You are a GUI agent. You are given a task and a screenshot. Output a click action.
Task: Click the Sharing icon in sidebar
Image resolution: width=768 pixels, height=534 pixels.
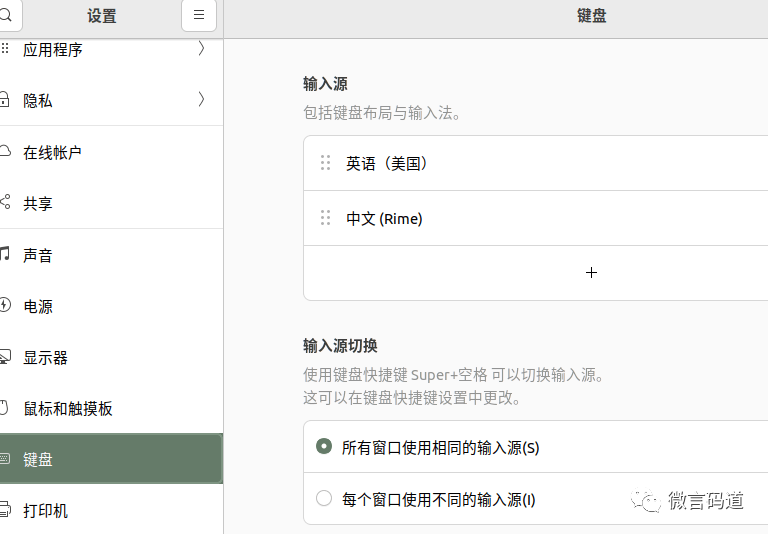click(x=4, y=203)
